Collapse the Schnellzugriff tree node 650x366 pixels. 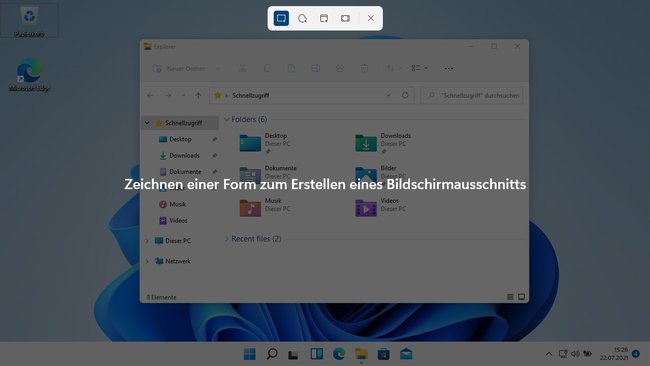click(x=147, y=123)
